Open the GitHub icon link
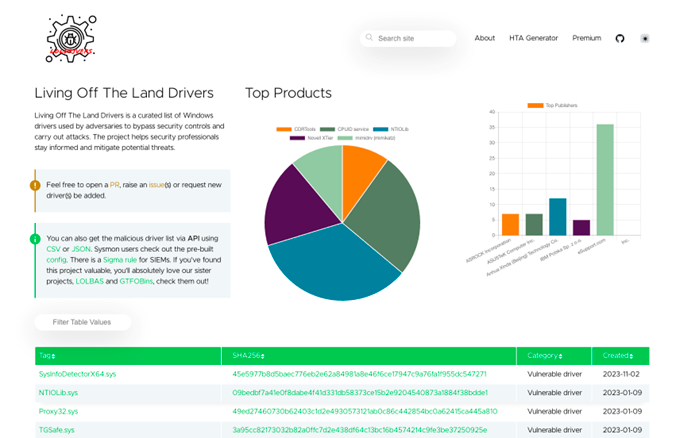 [x=620, y=38]
